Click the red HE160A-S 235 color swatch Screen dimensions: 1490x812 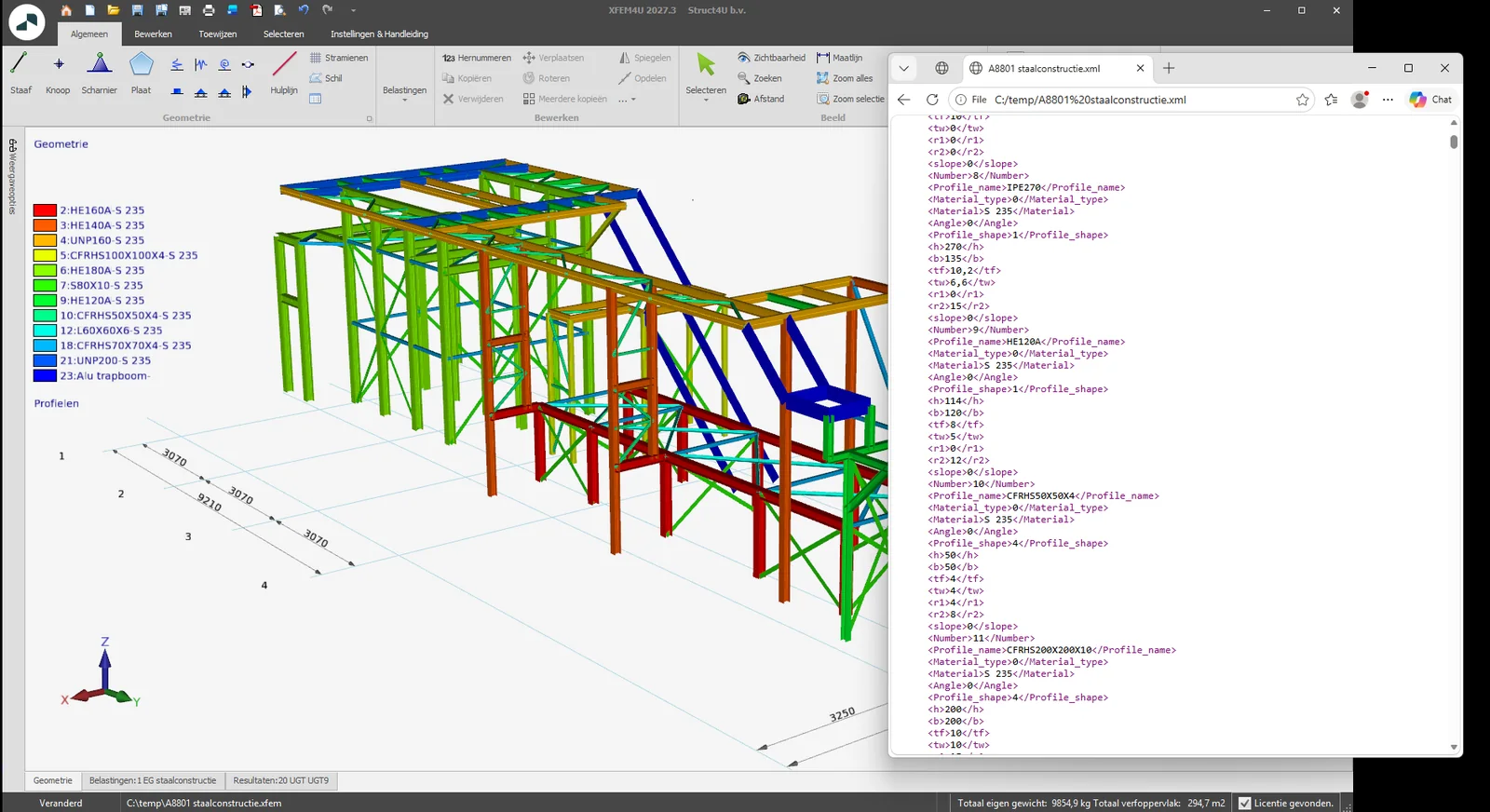point(45,210)
